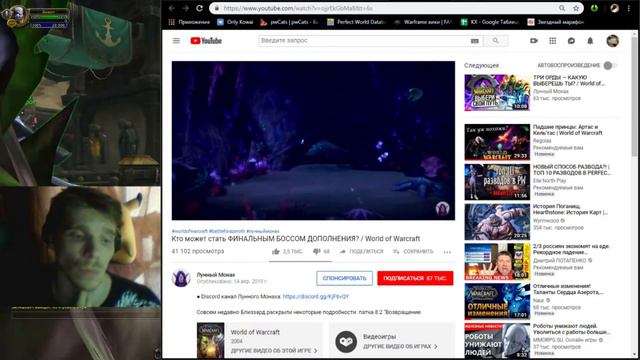Like the video with thumbs up
Screen dimensions: 640x360
287,251
